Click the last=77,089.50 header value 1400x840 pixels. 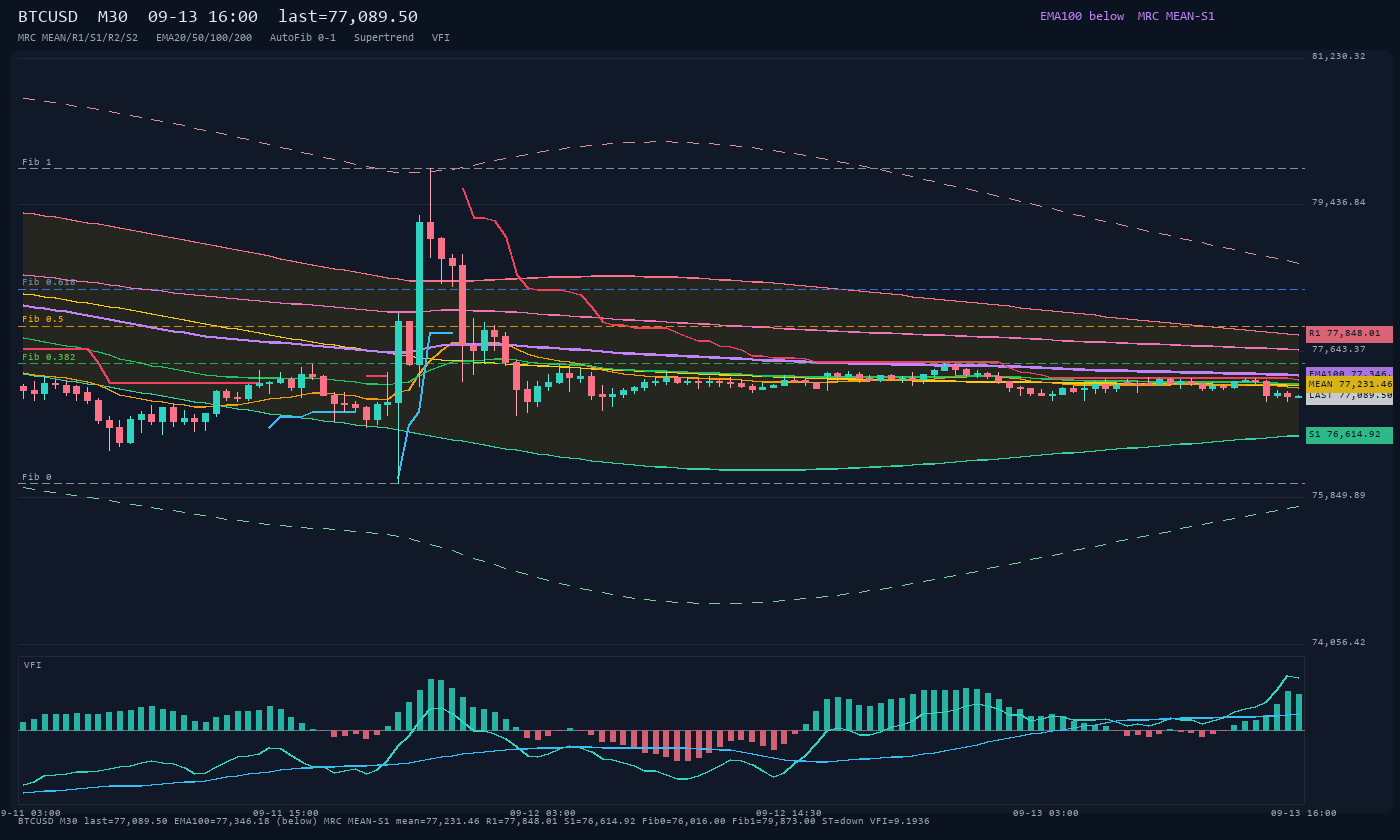coord(348,16)
